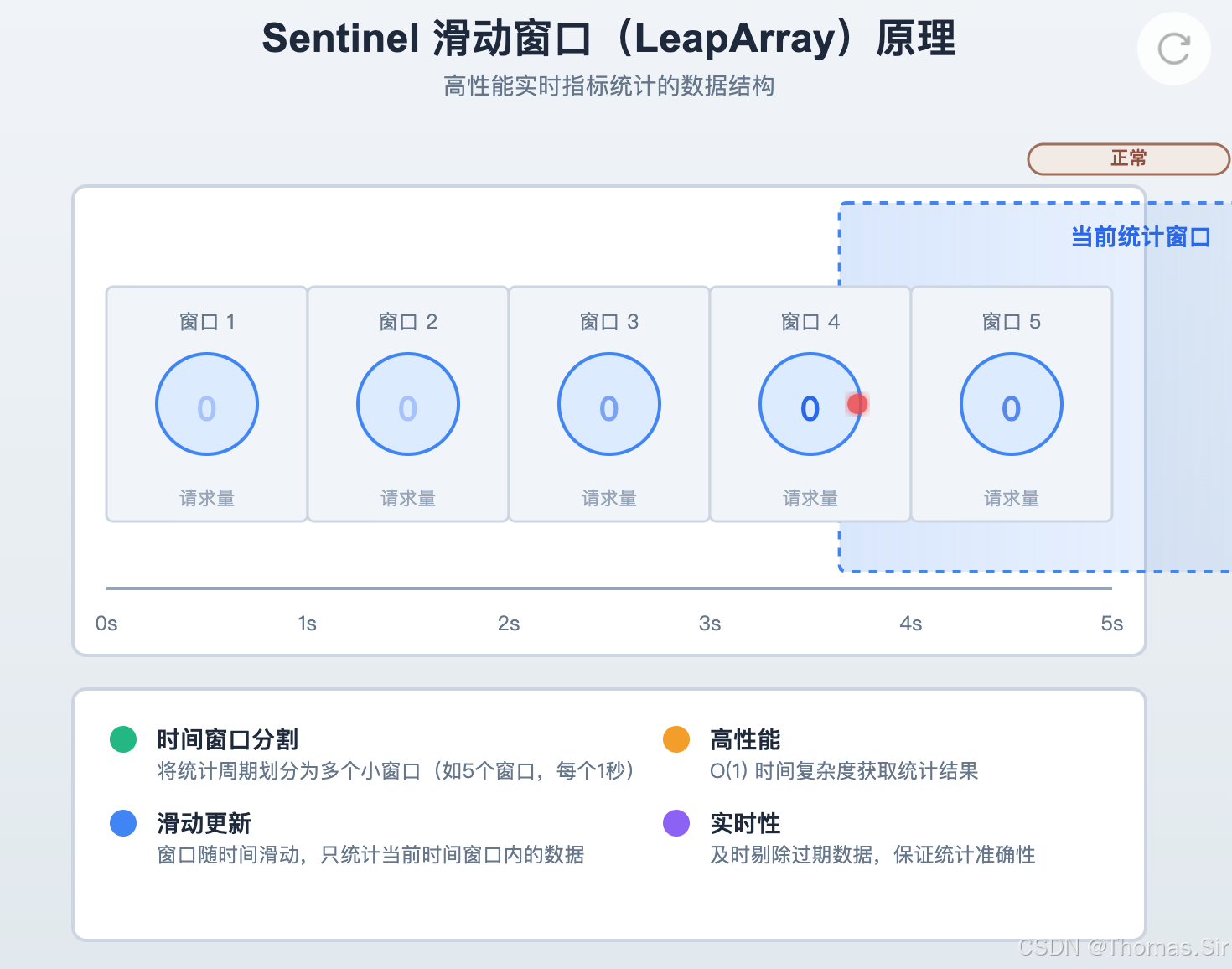
Task: Click the 正常 status pill
Action: click(x=1128, y=158)
